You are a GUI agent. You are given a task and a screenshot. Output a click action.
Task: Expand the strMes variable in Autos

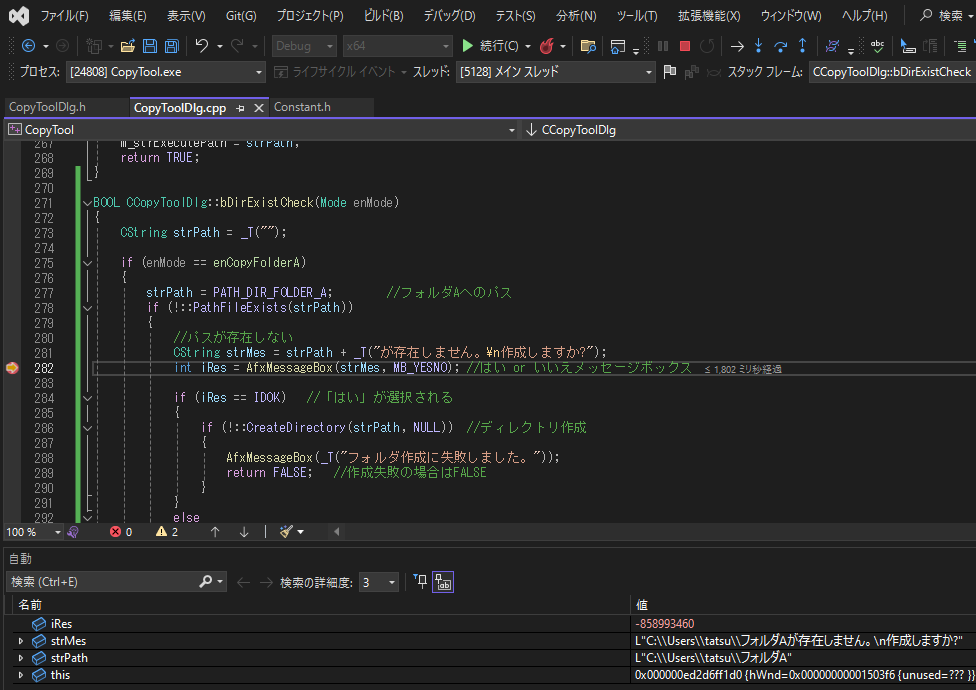click(x=21, y=641)
